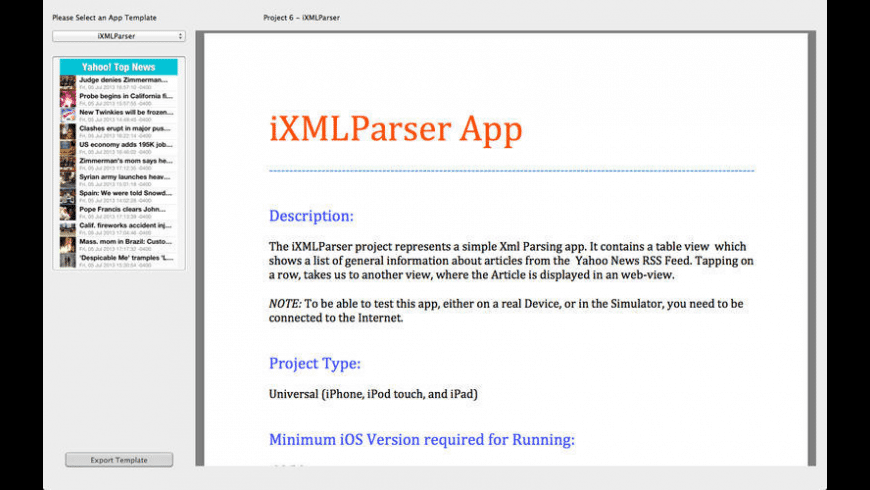Select the 'Yahoo! Top News' preview header

point(119,67)
